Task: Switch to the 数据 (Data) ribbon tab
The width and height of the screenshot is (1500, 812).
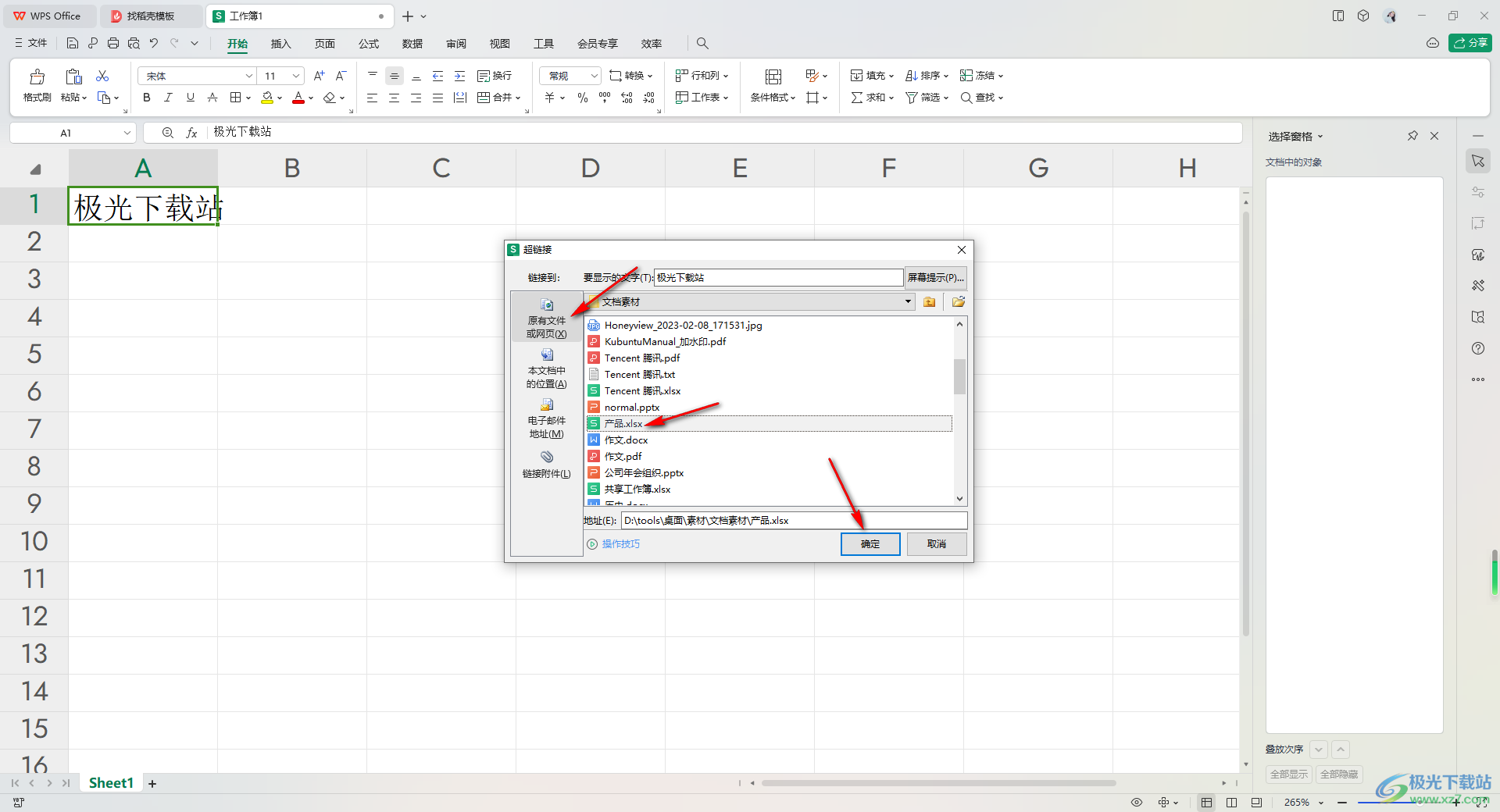Action: [412, 44]
